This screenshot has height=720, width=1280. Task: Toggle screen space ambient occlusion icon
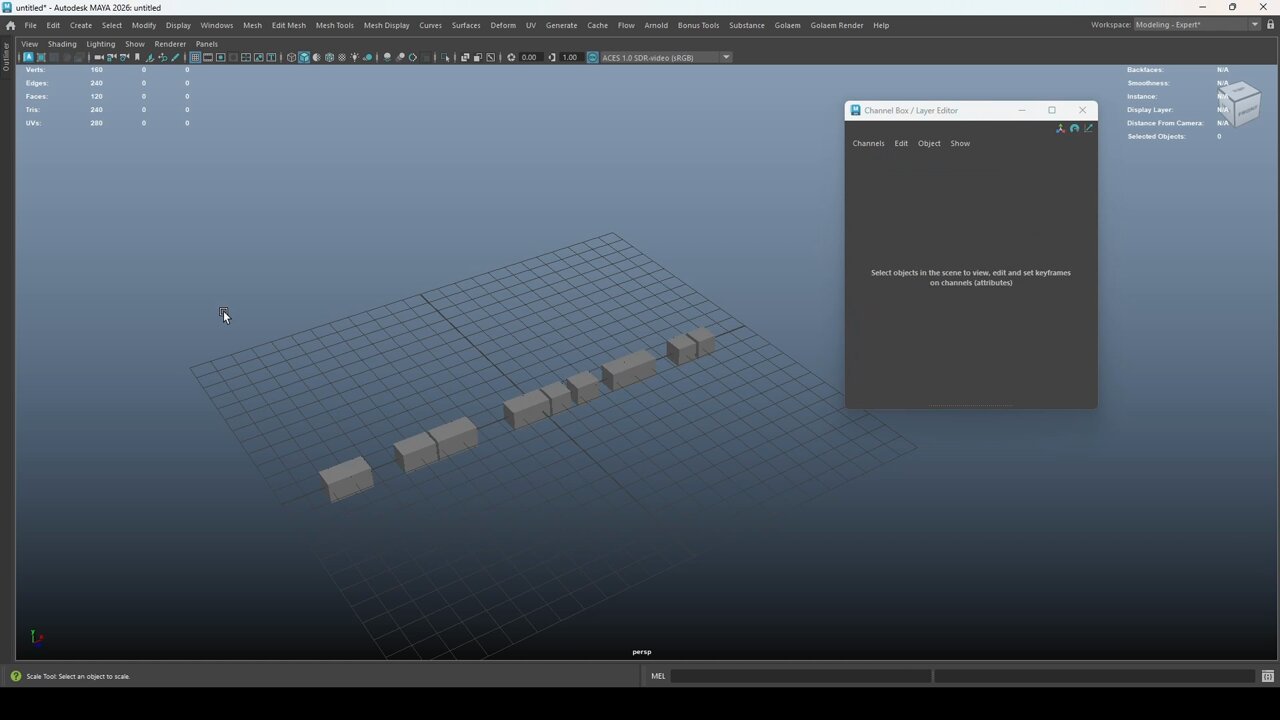[x=387, y=57]
